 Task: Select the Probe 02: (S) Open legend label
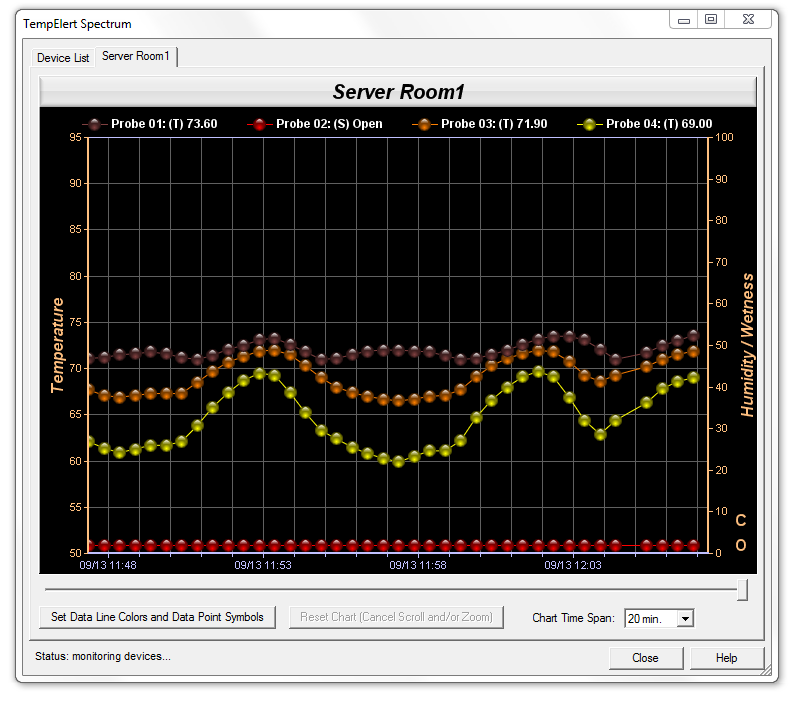pyautogui.click(x=329, y=124)
